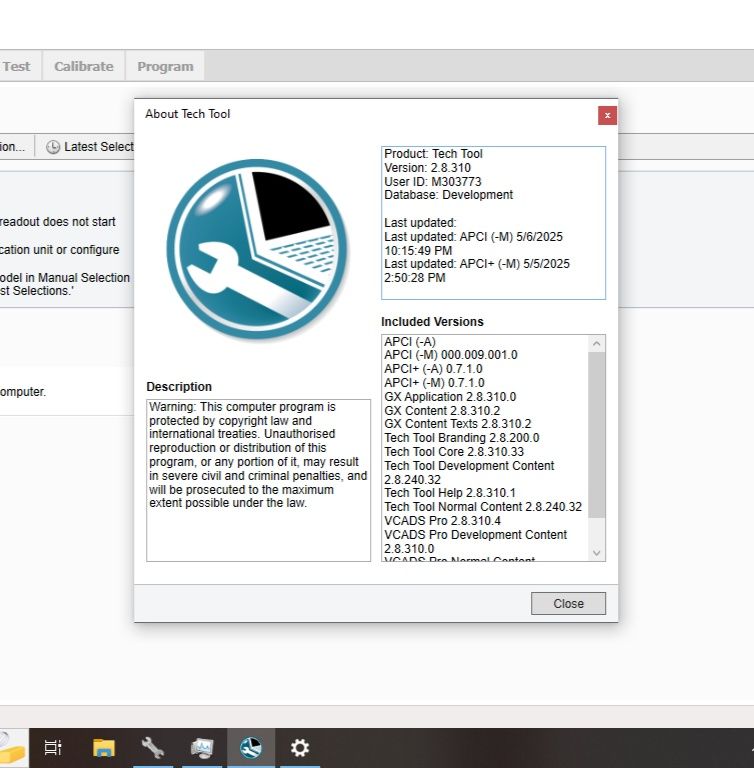Click inside the Description warning text box
This screenshot has height=768, width=754.
pyautogui.click(x=258, y=480)
